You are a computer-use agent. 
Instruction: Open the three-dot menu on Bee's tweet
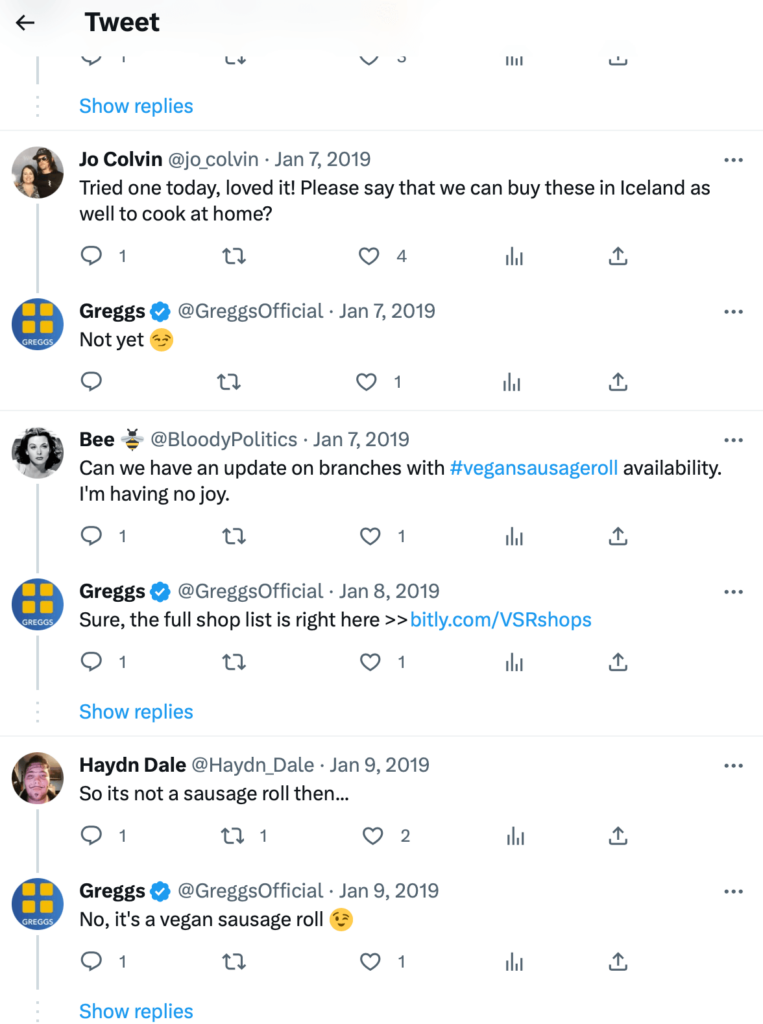click(733, 439)
